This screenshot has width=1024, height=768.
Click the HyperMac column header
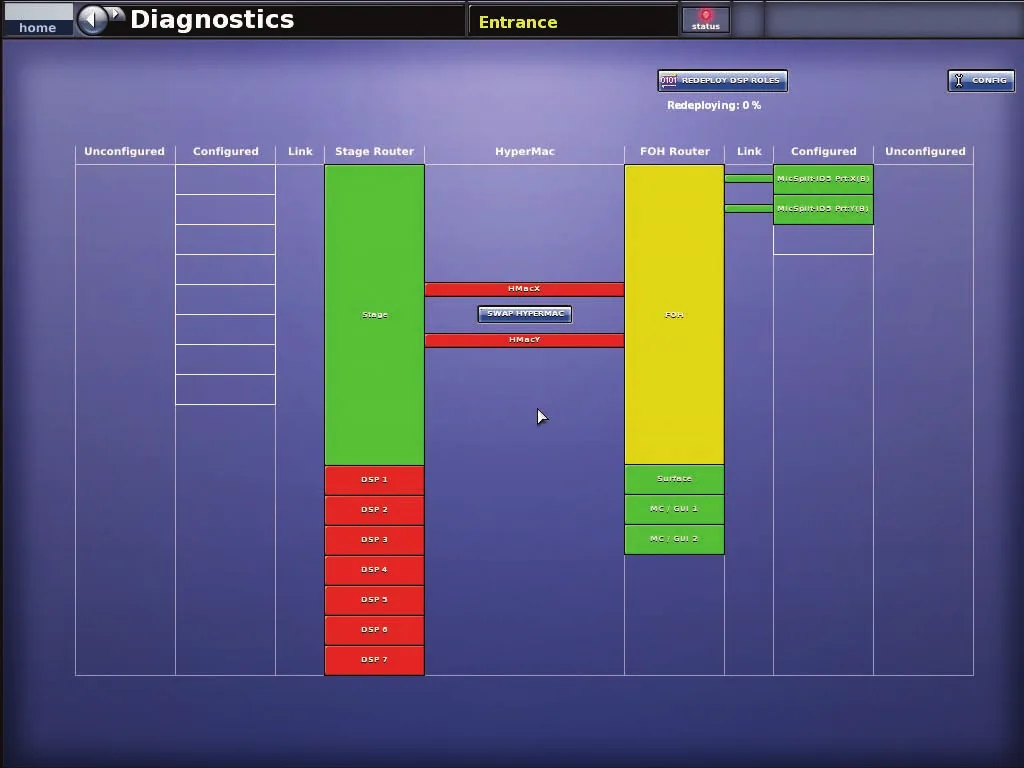tap(524, 152)
